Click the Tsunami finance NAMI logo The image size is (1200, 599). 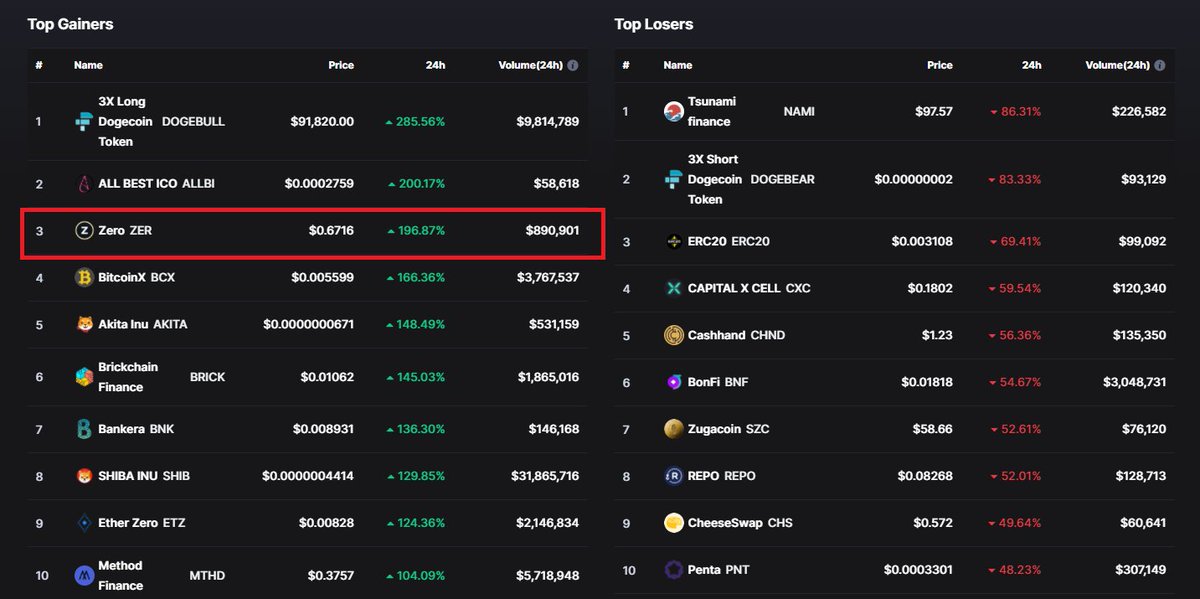672,111
